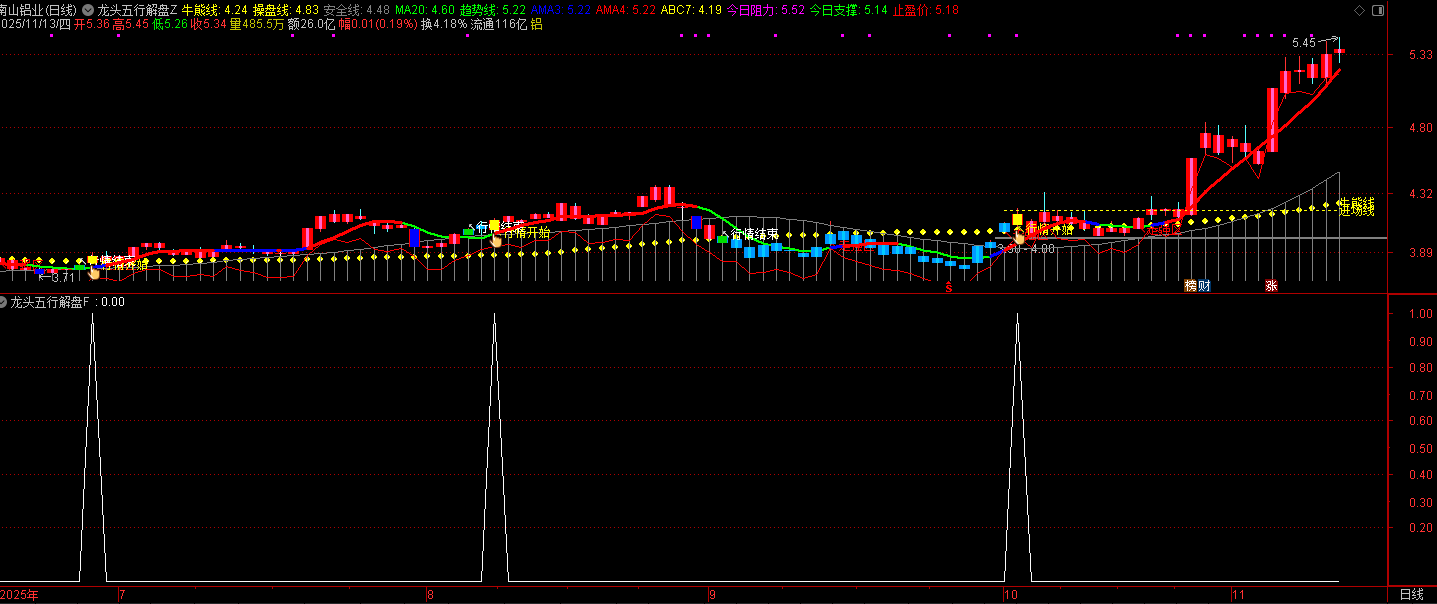
Task: Click the 涨 marker icon below candles
Action: (x=1271, y=285)
